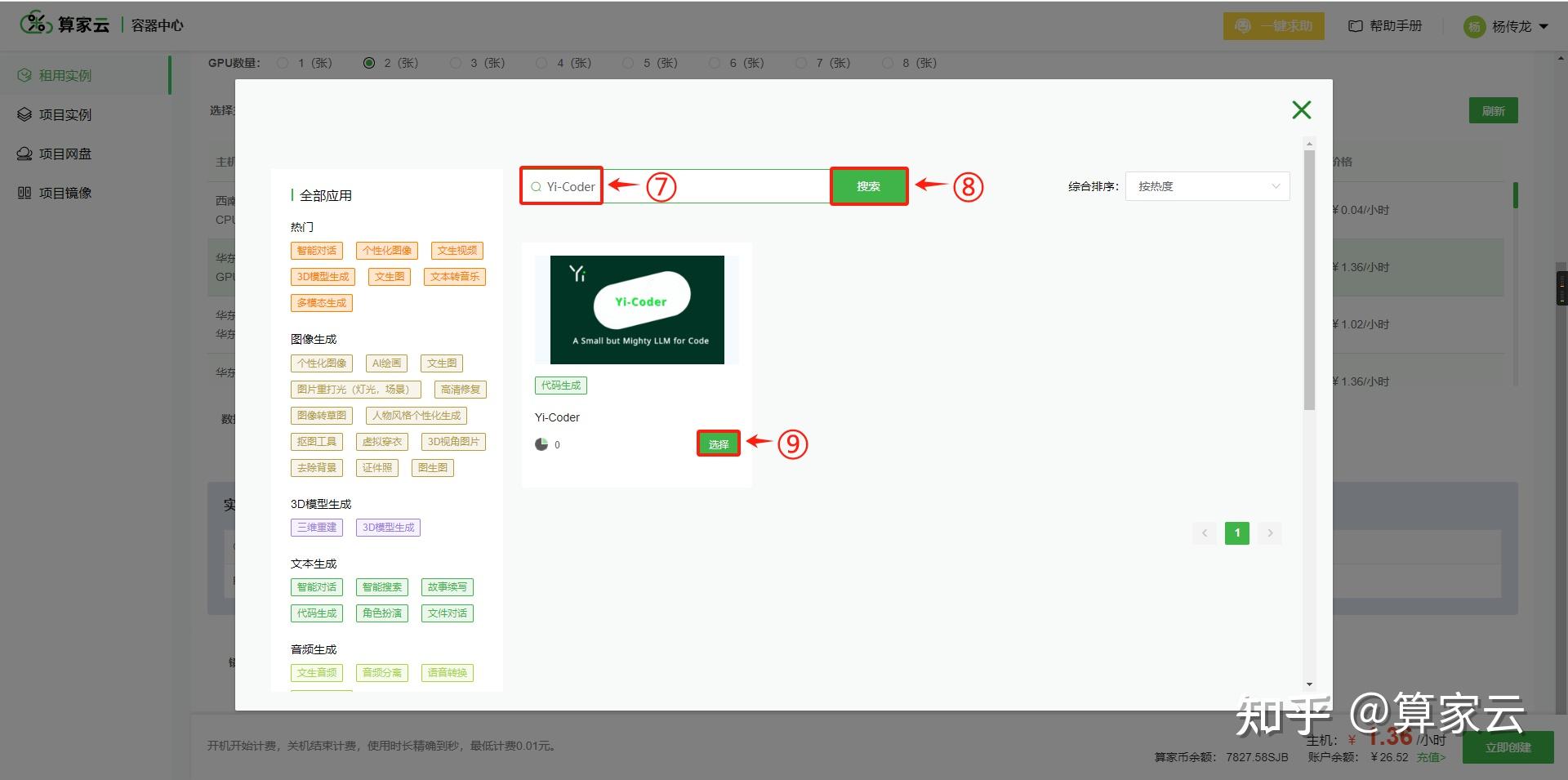Filter by hot tag 文本转音乐
Viewport: 1568px width, 780px height.
point(455,277)
